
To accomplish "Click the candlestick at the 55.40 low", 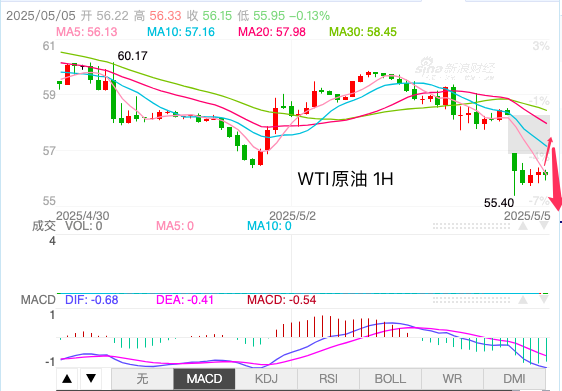I will pos(514,174).
